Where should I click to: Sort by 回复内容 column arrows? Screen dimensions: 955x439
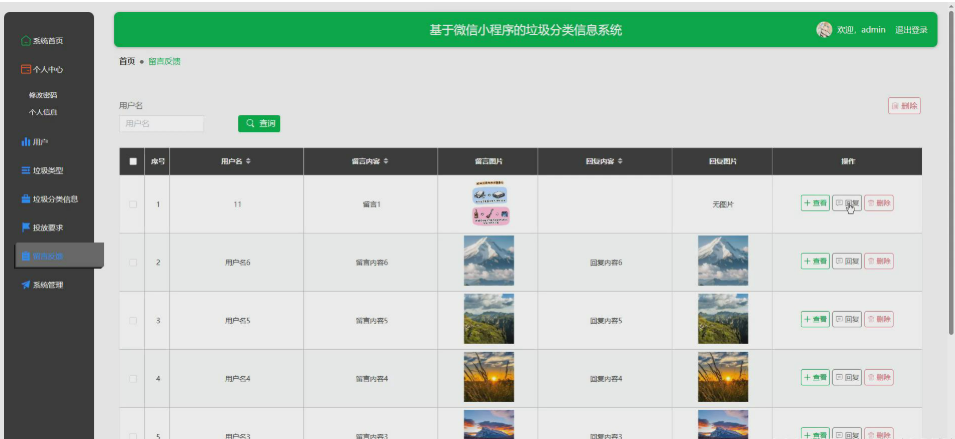(x=620, y=161)
